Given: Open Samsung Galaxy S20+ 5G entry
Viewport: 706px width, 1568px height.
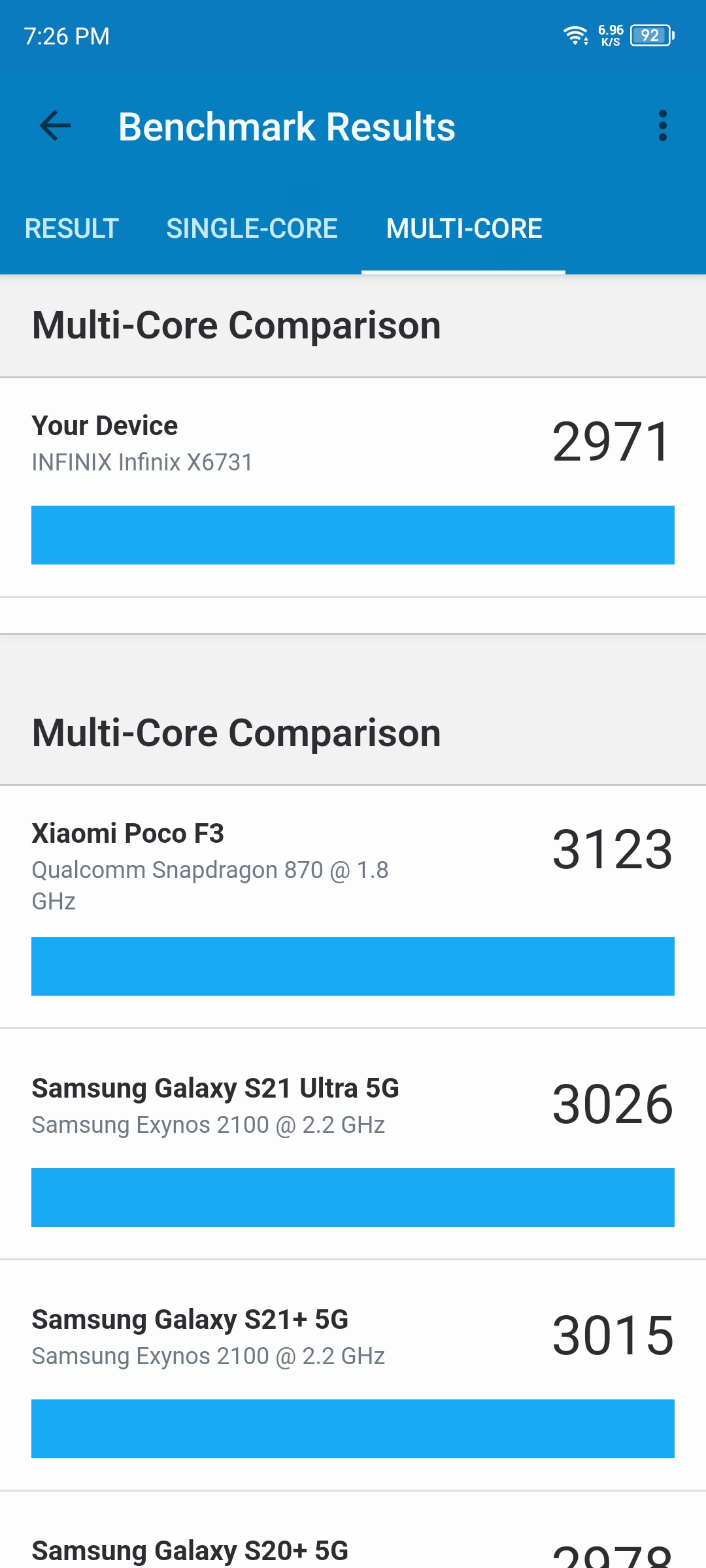Looking at the screenshot, I should (353, 1530).
